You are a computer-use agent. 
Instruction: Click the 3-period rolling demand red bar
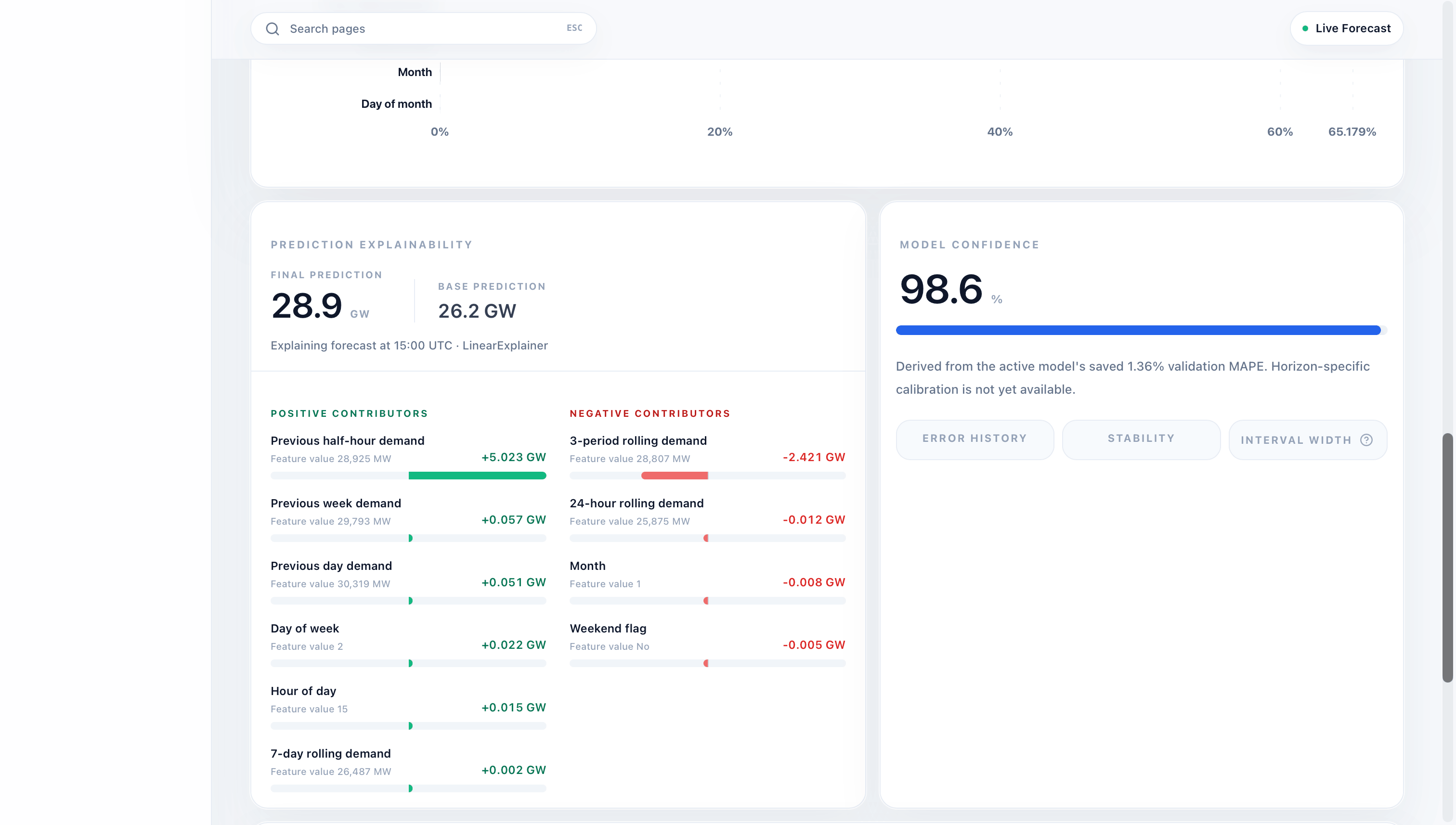point(675,476)
